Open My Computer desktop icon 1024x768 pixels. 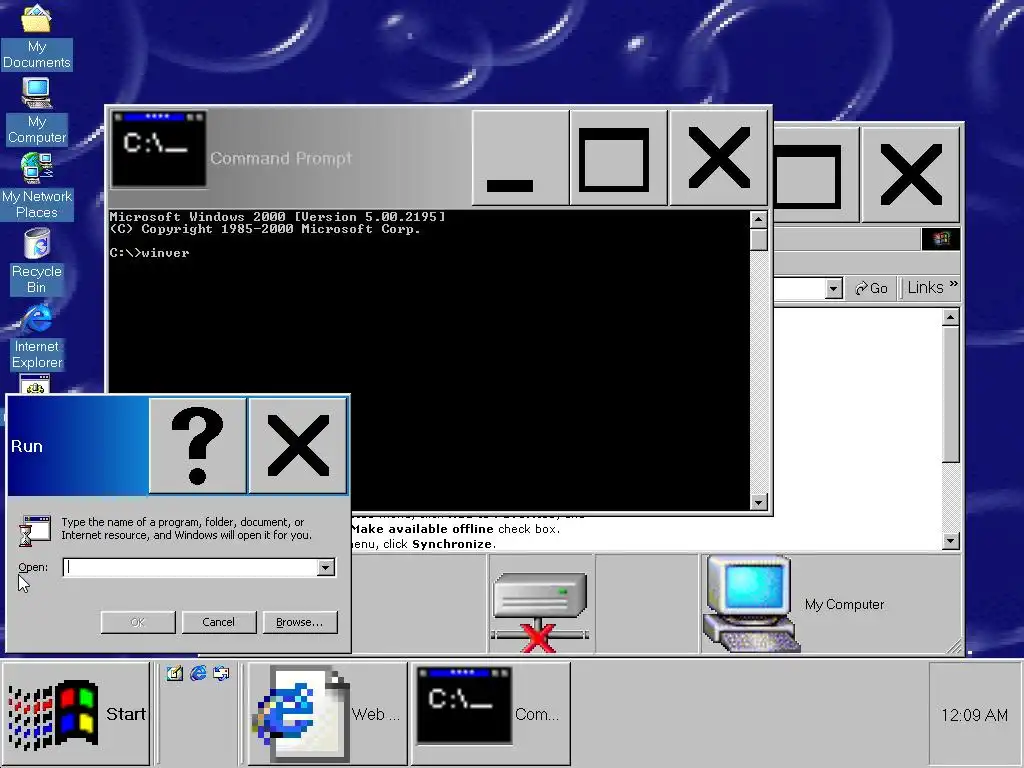click(x=37, y=111)
